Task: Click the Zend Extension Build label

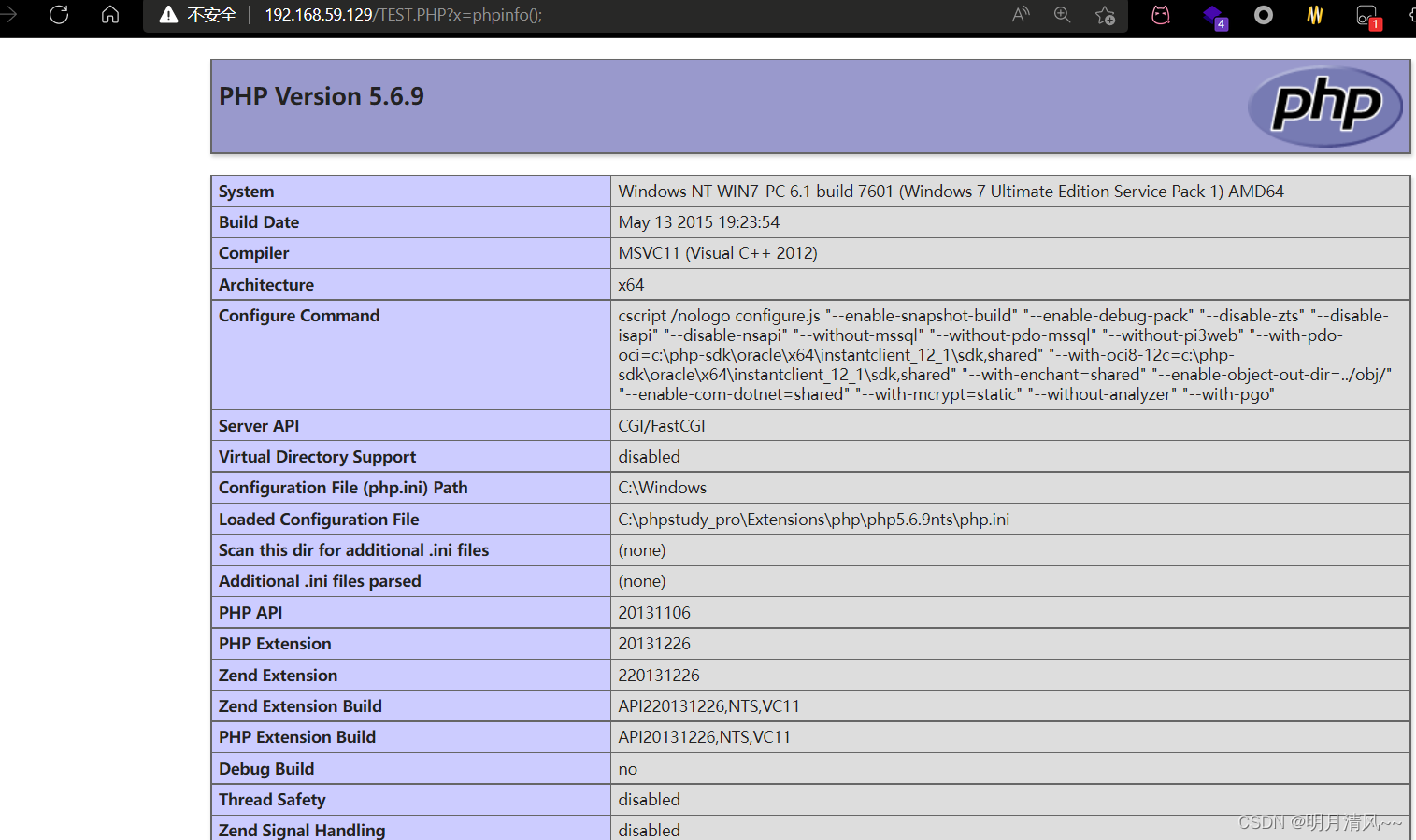Action: pyautogui.click(x=300, y=706)
